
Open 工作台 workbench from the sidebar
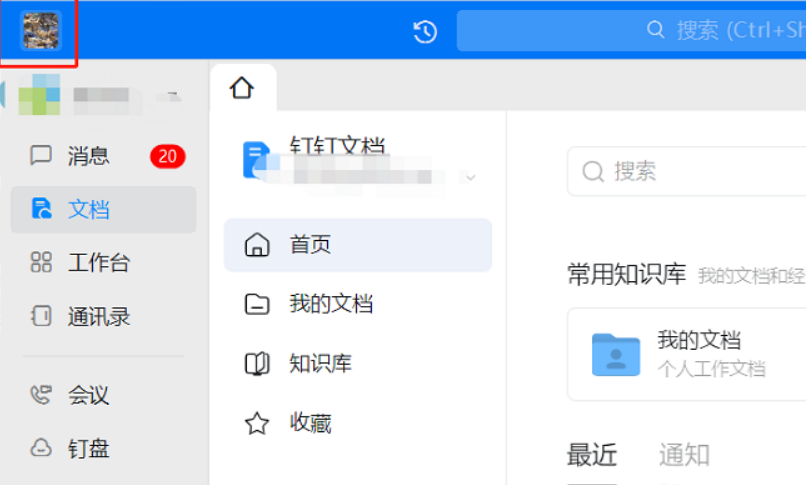click(98, 263)
